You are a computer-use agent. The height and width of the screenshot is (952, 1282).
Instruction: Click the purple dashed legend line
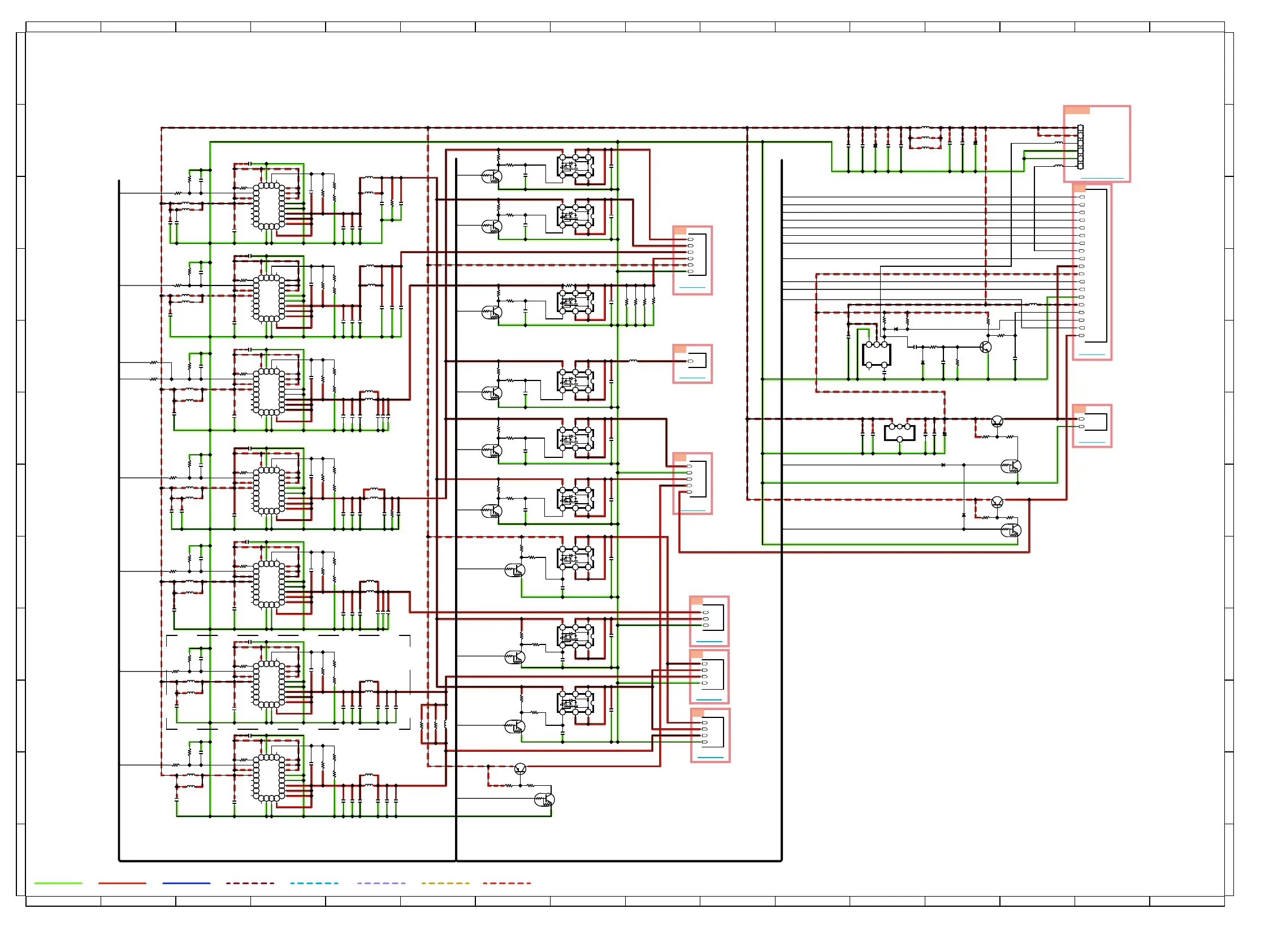click(x=381, y=883)
